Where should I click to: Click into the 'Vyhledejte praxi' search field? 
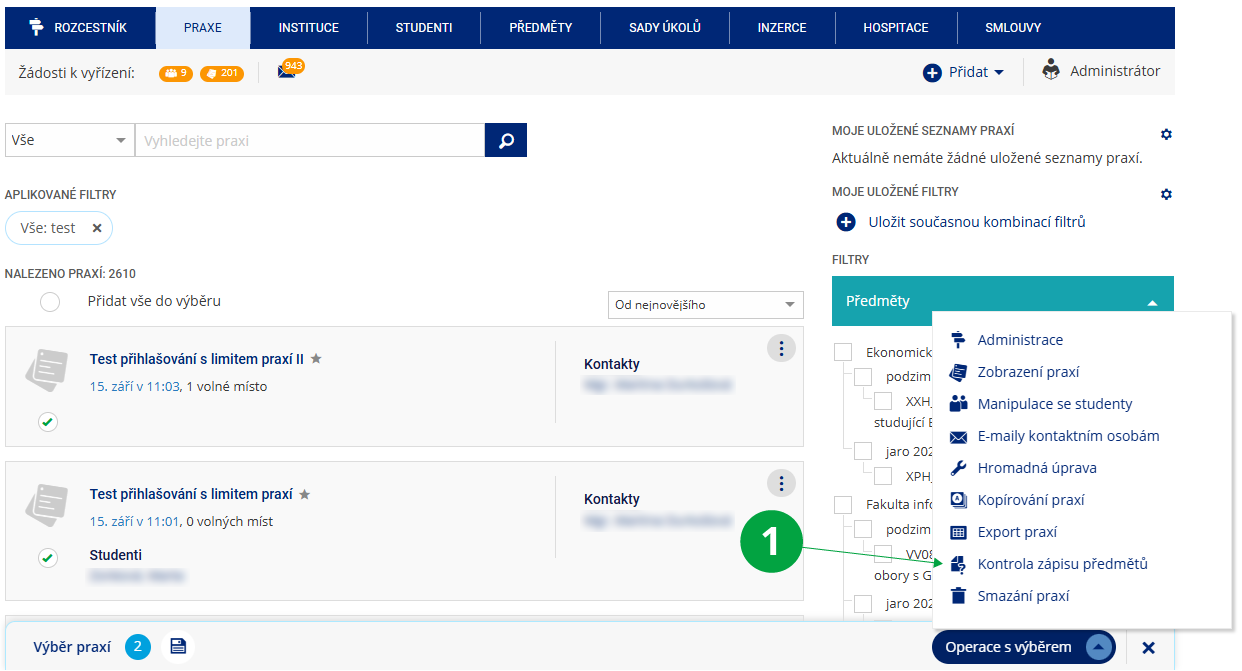click(310, 141)
